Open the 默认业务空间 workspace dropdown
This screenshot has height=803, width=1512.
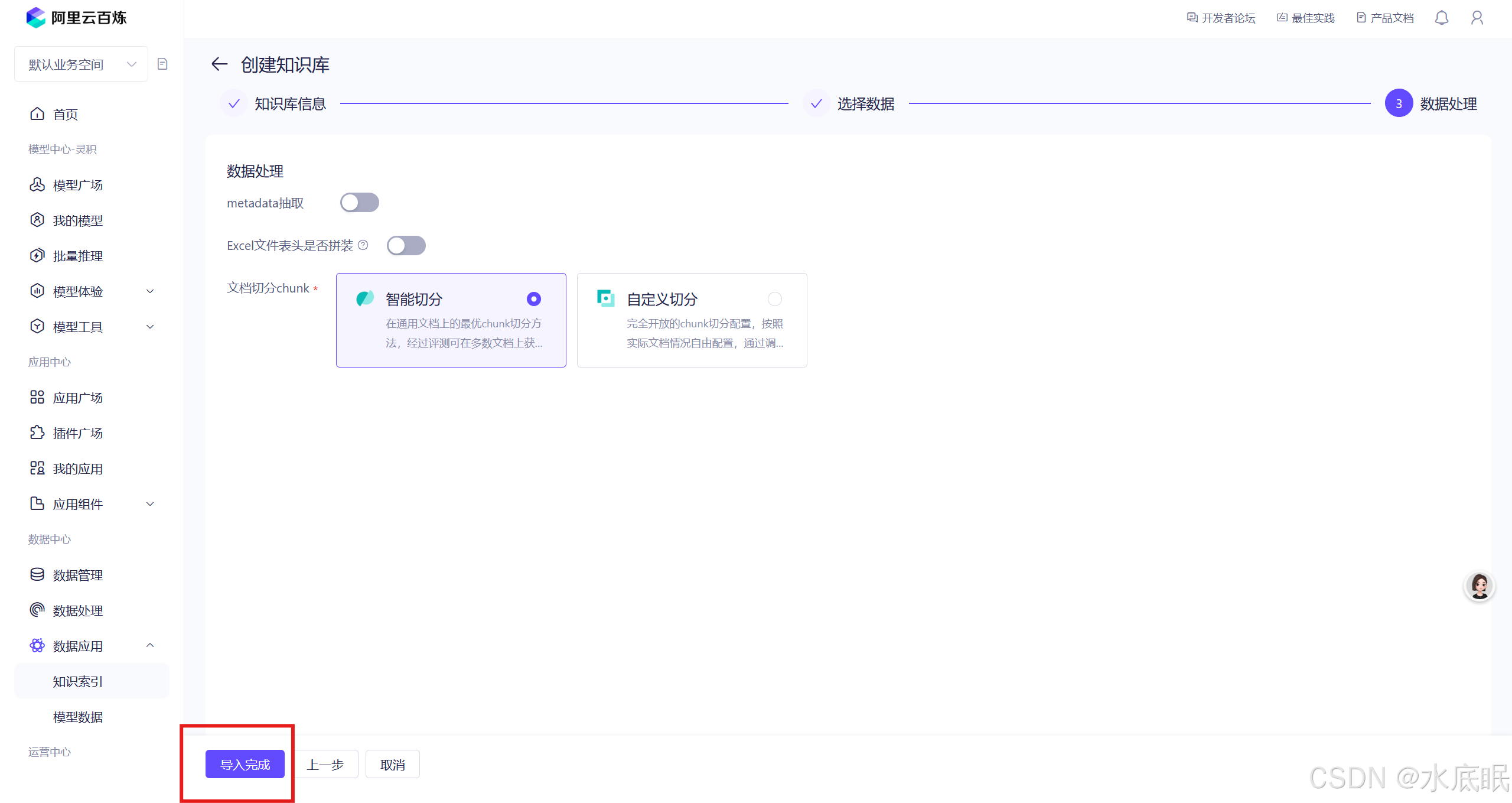pyautogui.click(x=82, y=64)
